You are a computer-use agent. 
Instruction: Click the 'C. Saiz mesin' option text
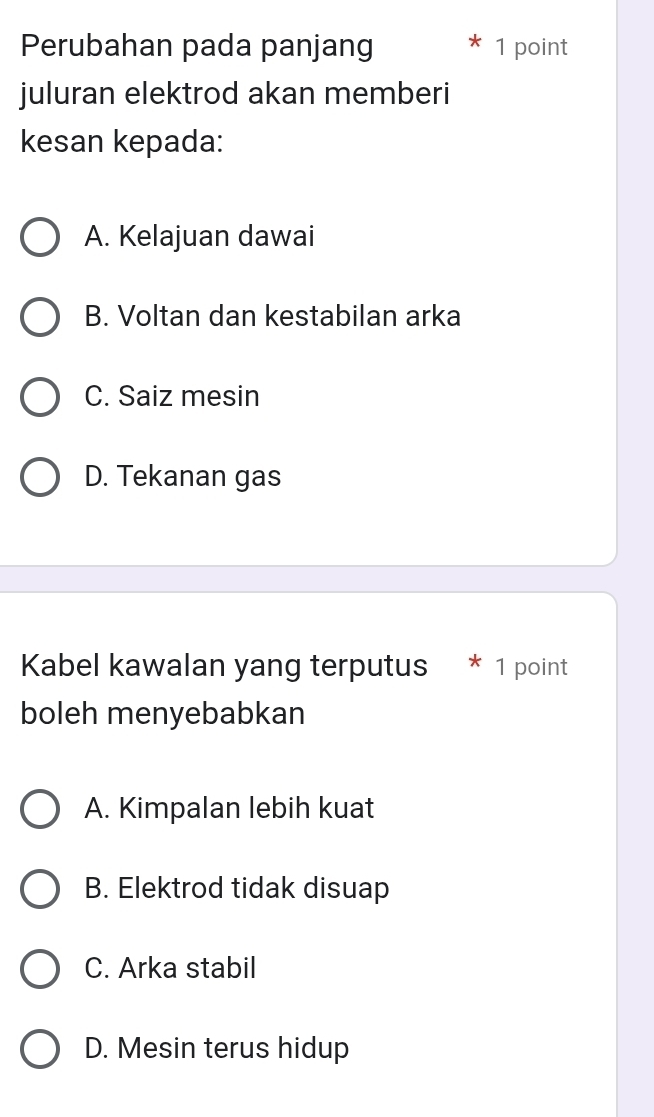tap(172, 397)
